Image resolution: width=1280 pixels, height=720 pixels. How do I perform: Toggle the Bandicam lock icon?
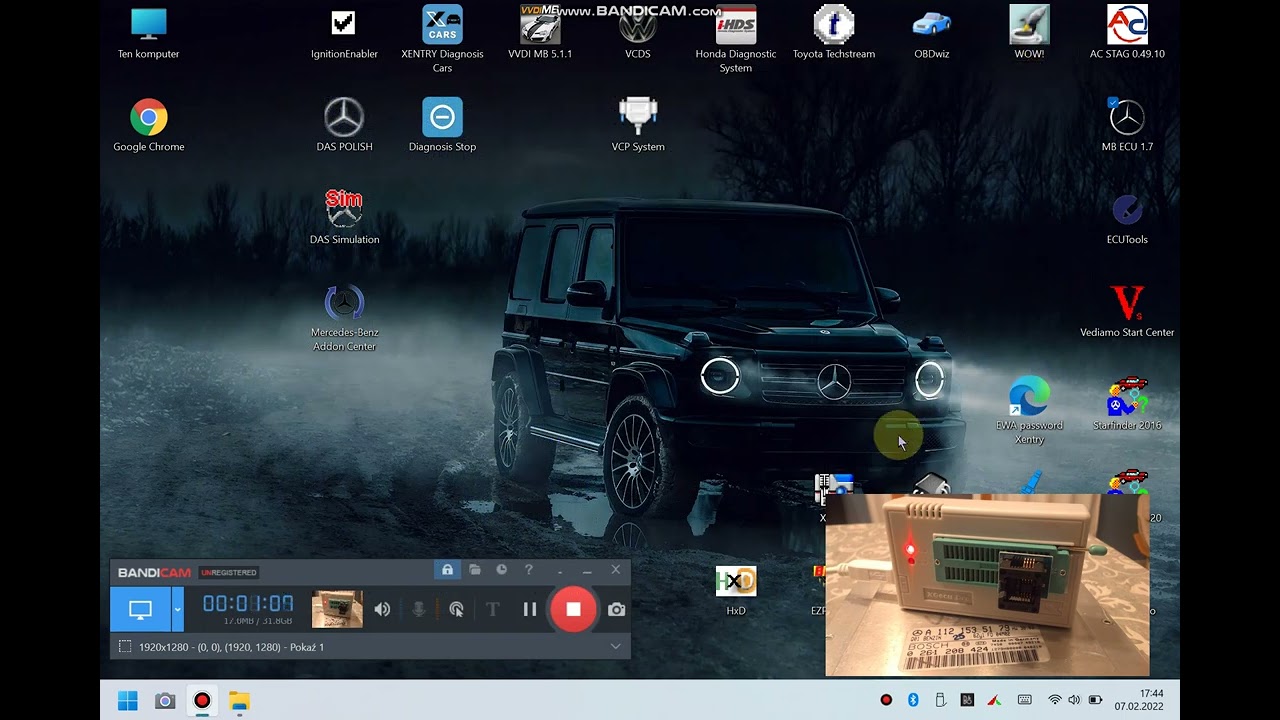pyautogui.click(x=447, y=570)
